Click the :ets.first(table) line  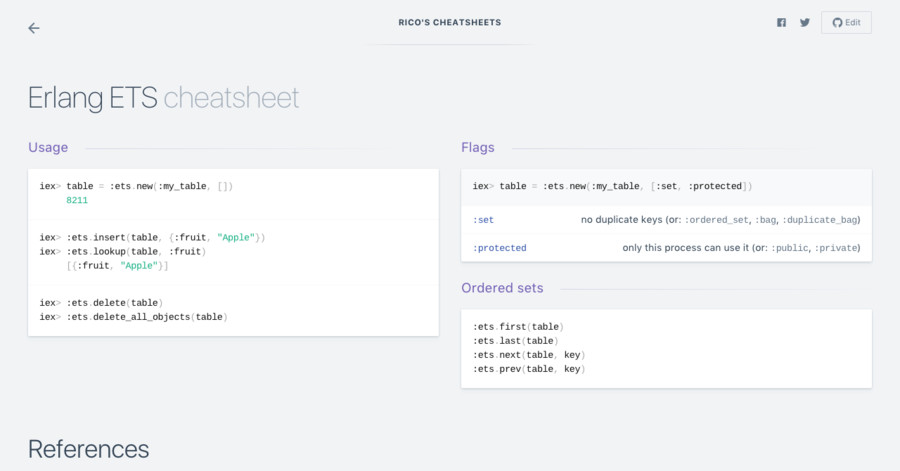(518, 327)
